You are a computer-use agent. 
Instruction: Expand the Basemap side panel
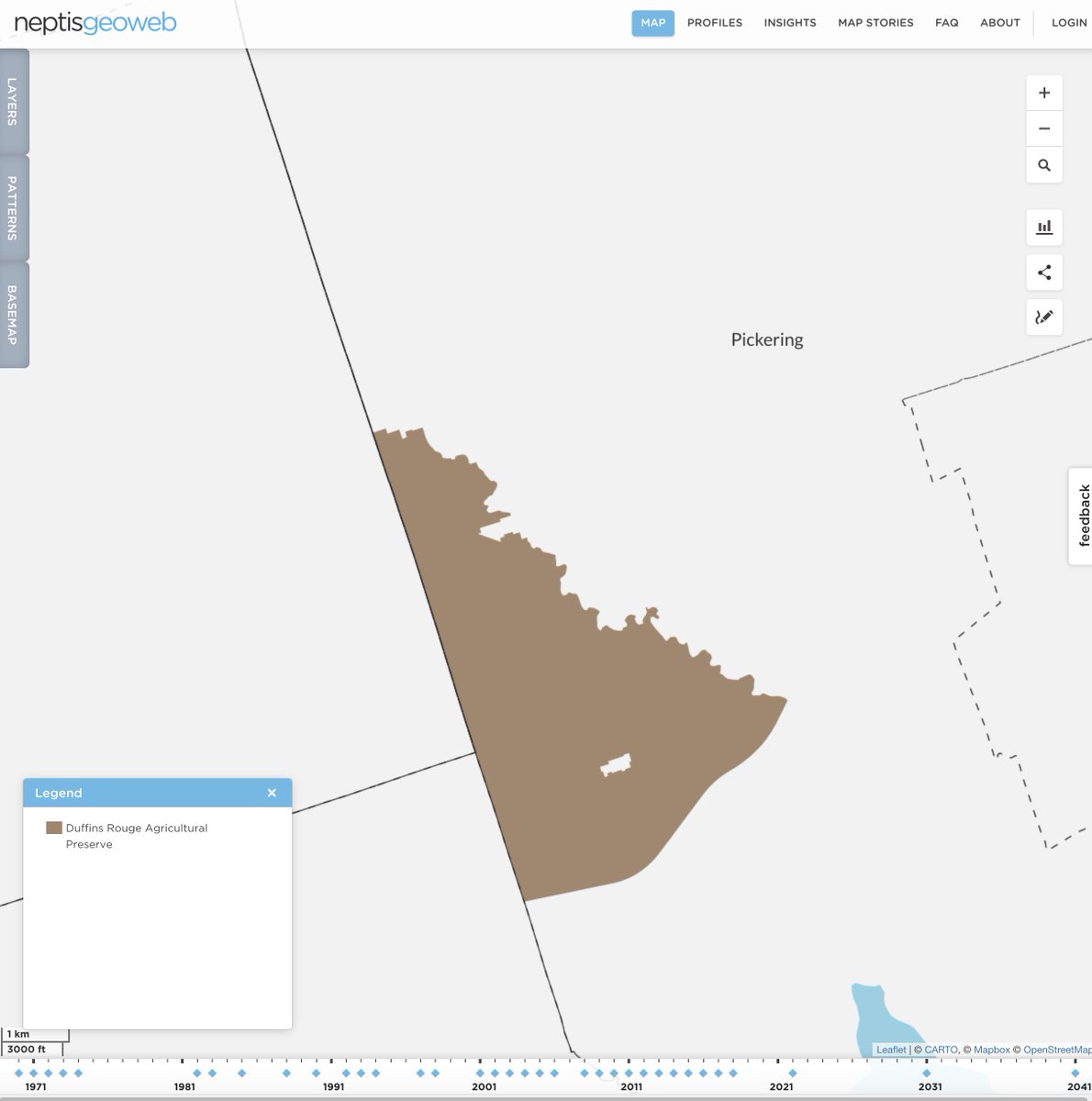click(14, 315)
